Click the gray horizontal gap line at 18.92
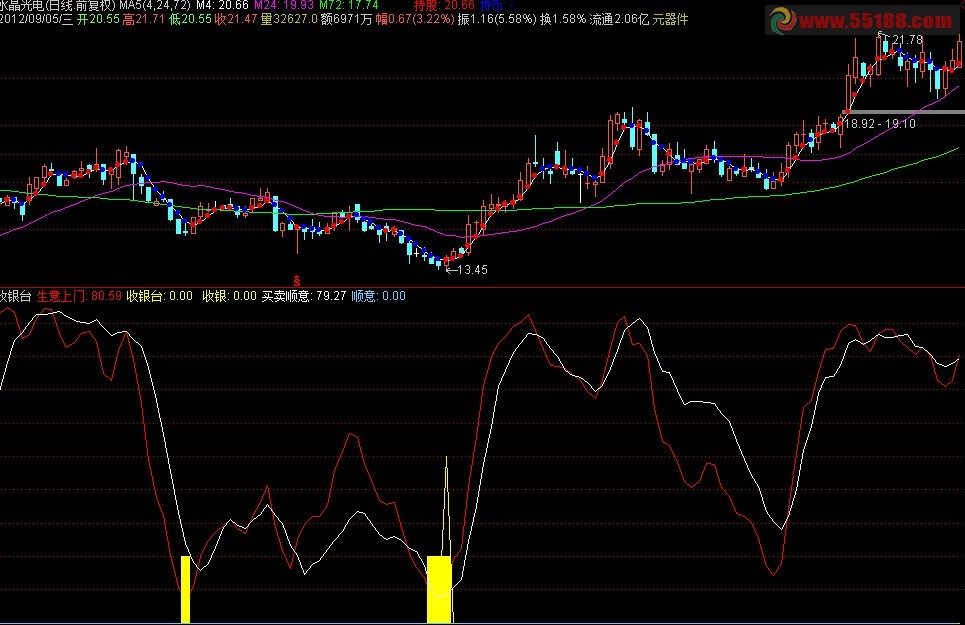The image size is (965, 625). (903, 112)
